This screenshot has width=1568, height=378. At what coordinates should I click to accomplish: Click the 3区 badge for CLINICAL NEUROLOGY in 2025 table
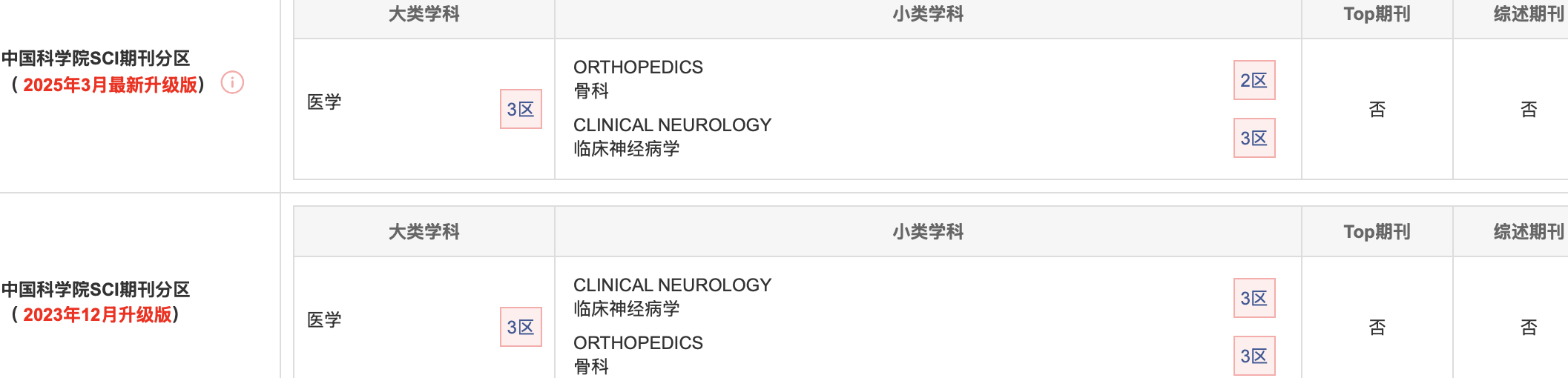1254,138
